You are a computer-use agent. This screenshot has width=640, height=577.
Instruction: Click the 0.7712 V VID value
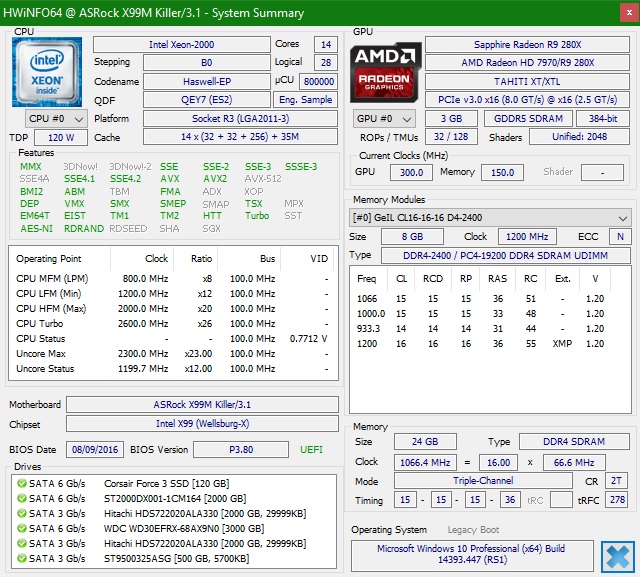(x=308, y=339)
